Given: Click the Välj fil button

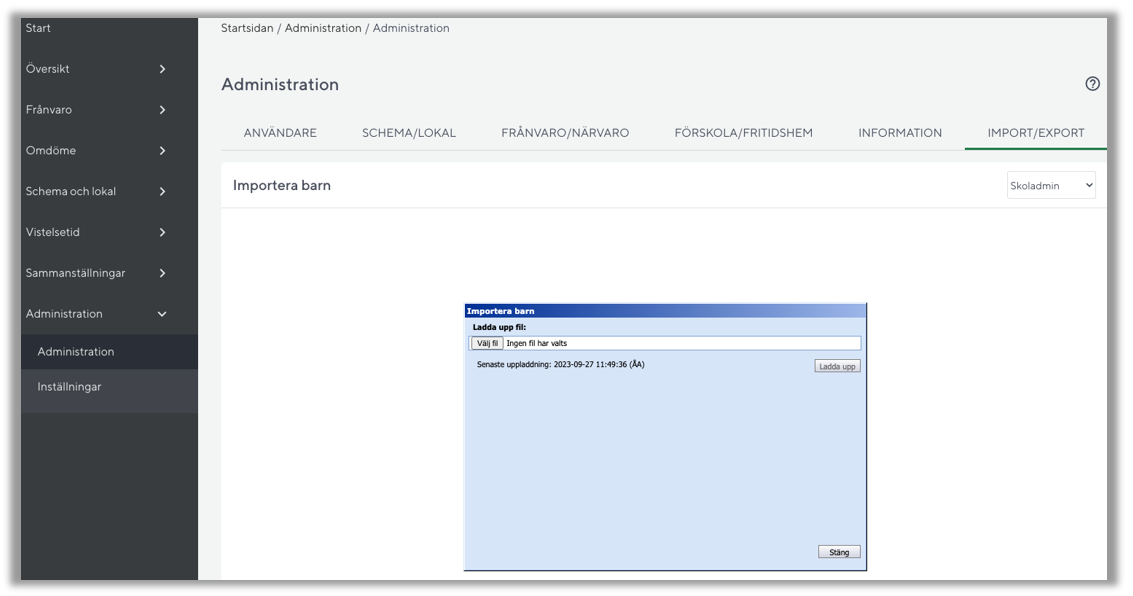Looking at the screenshot, I should 487,343.
